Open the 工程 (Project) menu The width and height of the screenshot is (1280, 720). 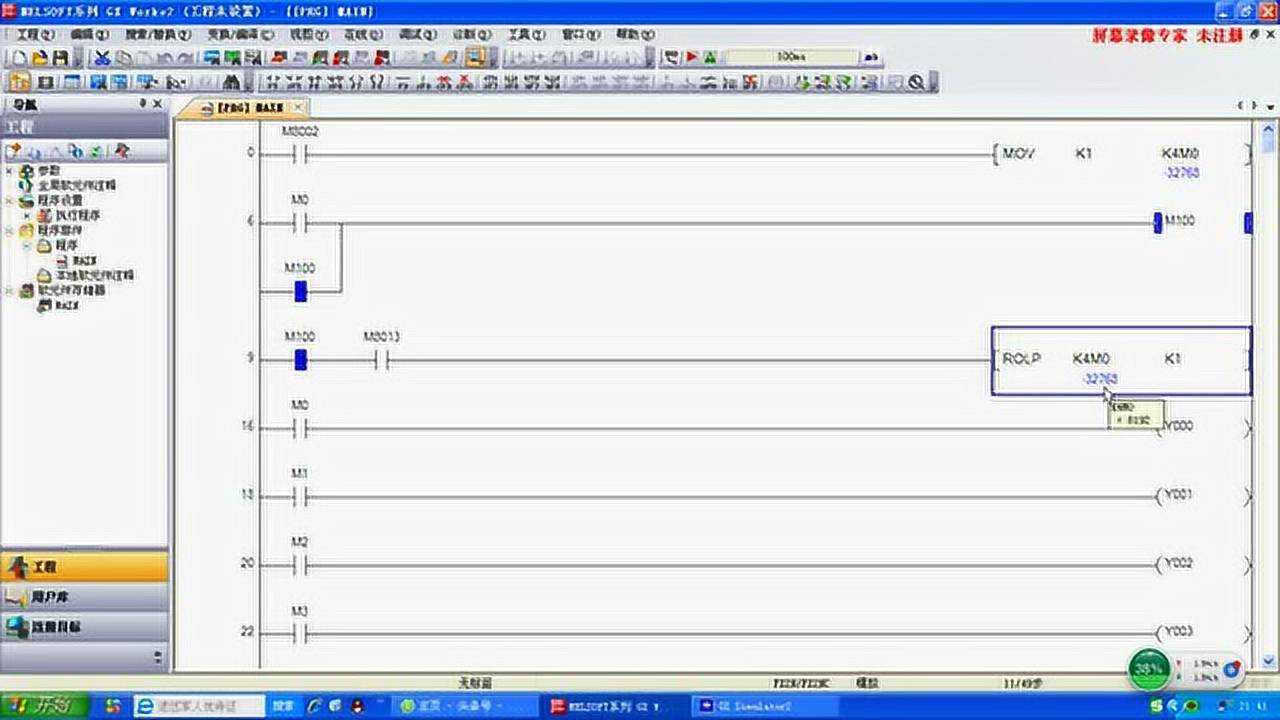[x=35, y=34]
